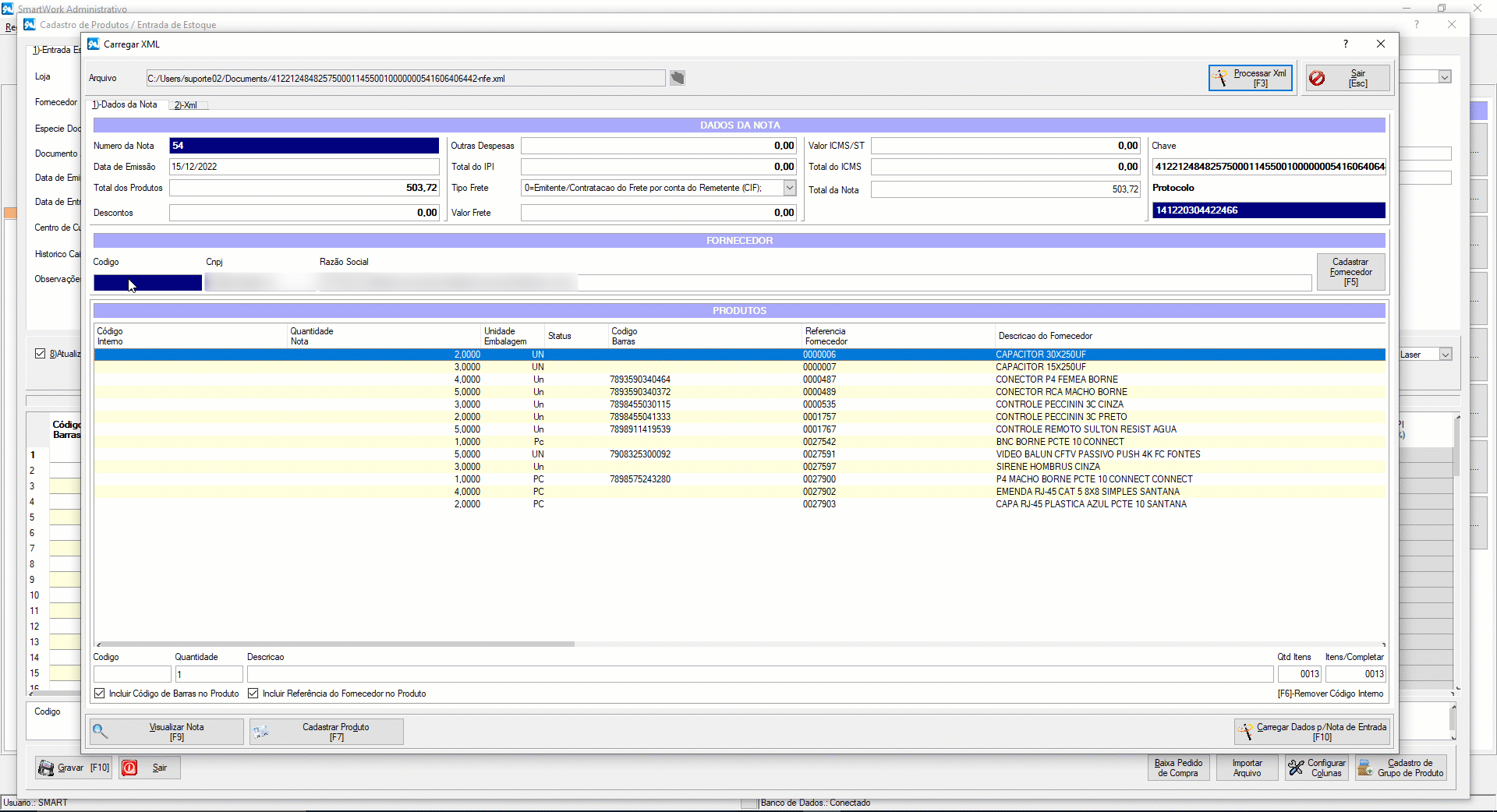
Task: Click the browse file icon beside Arquivo path
Action: 677,78
